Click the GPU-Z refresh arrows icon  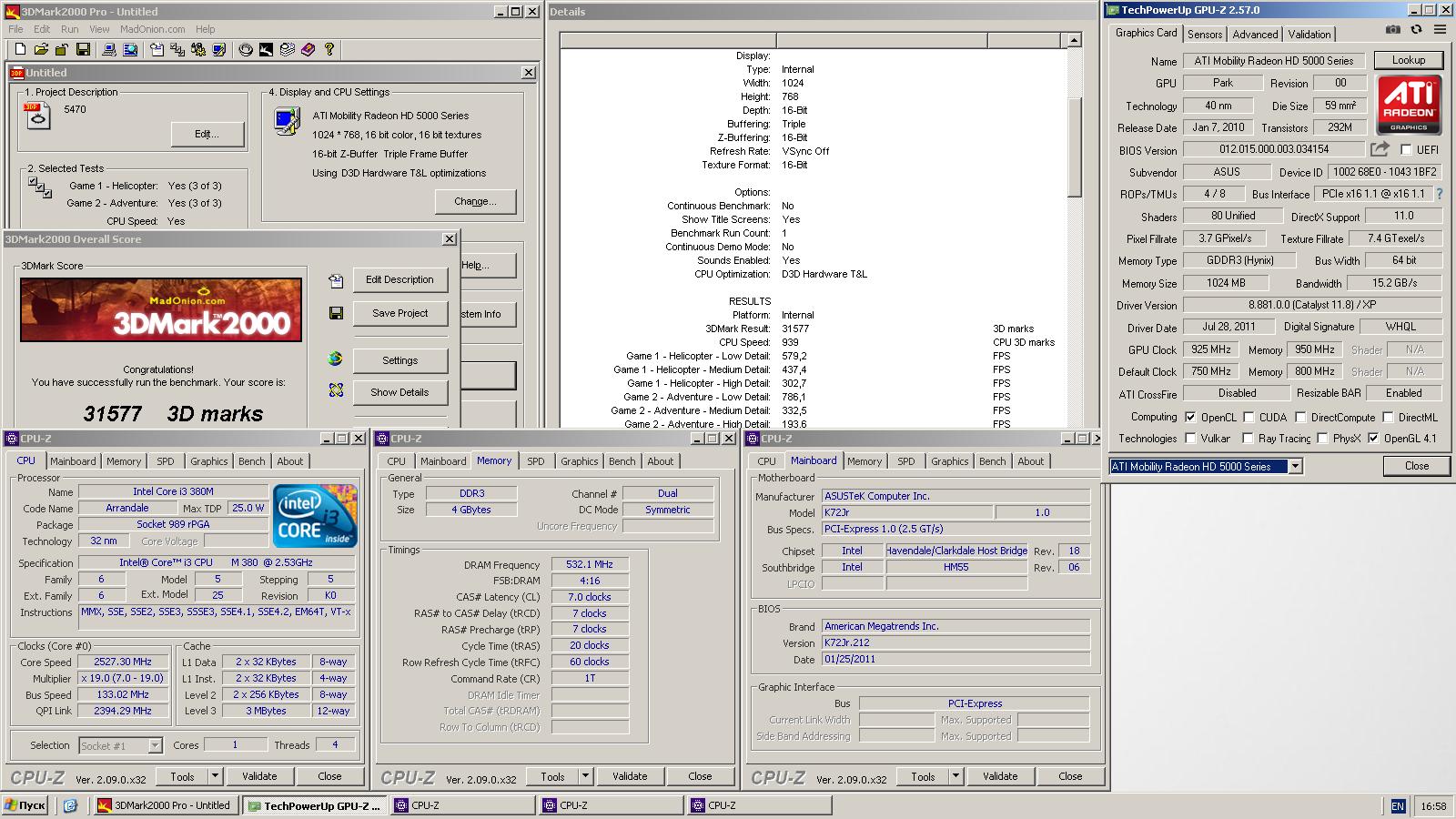[x=1416, y=30]
